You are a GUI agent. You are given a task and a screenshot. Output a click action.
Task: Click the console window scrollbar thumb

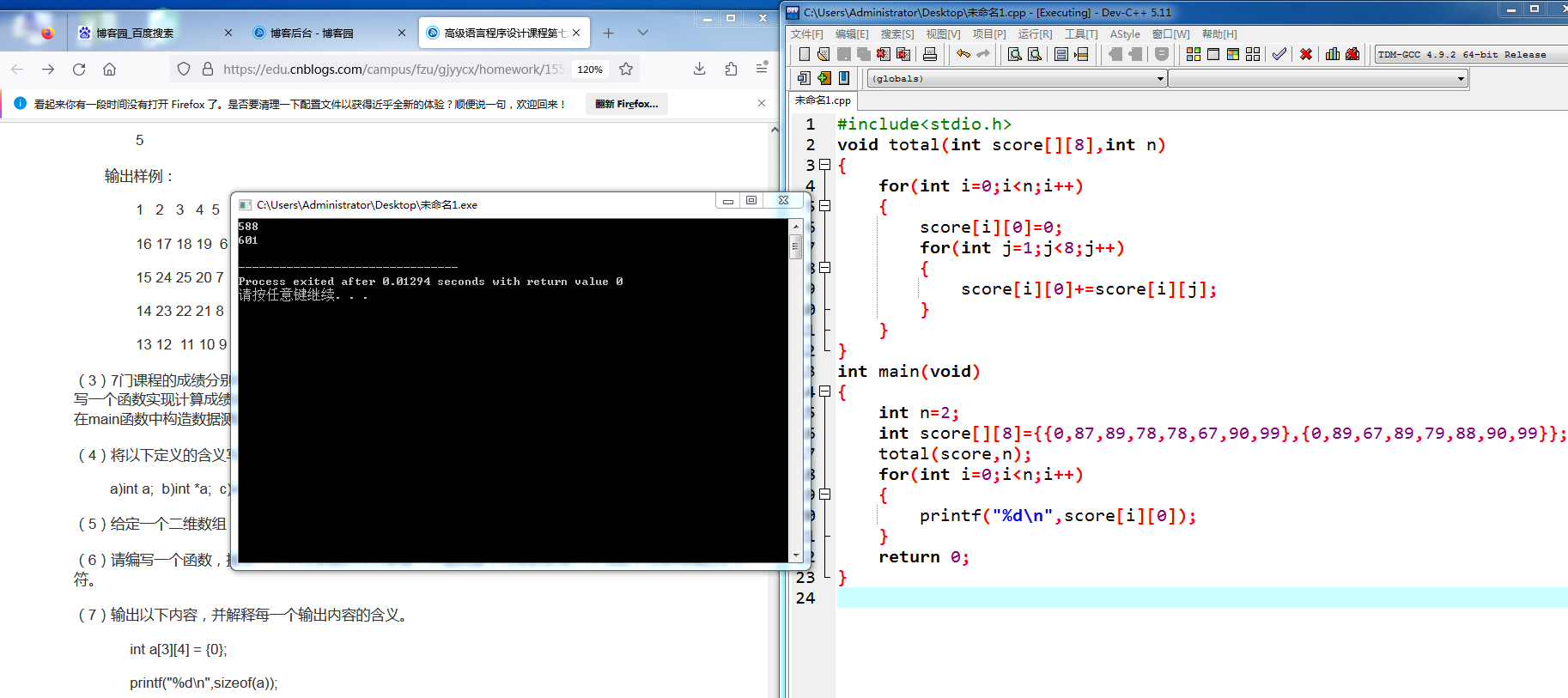click(796, 246)
